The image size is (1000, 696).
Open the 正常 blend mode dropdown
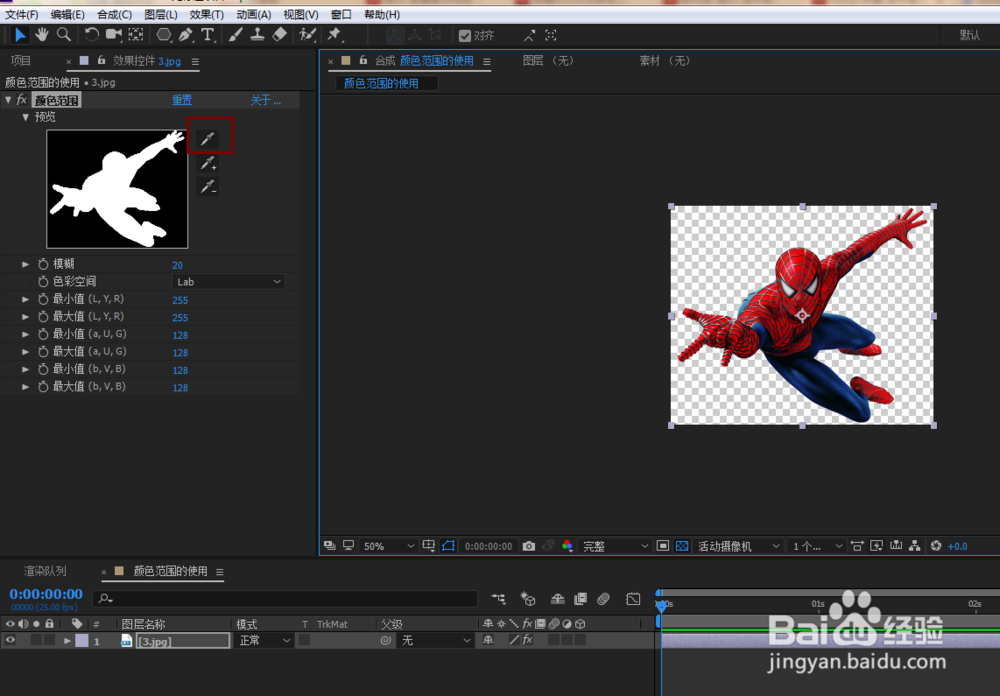point(265,640)
